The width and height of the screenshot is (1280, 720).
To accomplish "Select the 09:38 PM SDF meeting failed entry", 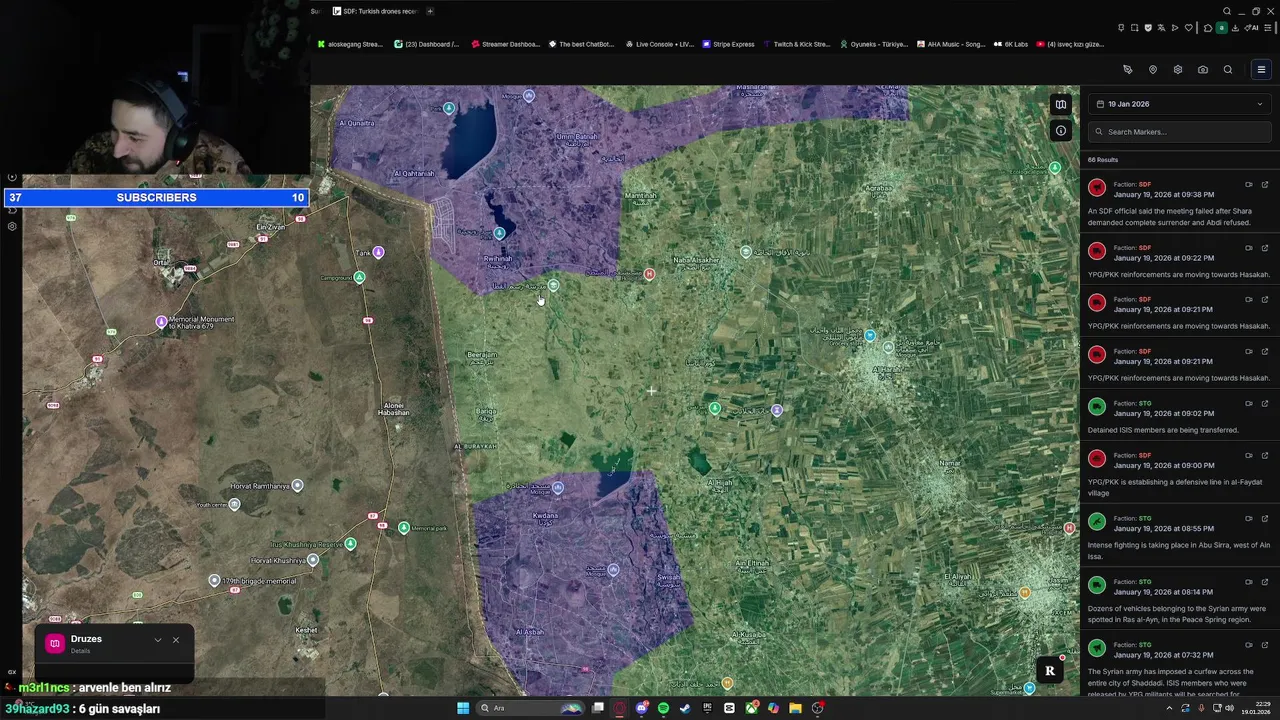I will click(1179, 203).
